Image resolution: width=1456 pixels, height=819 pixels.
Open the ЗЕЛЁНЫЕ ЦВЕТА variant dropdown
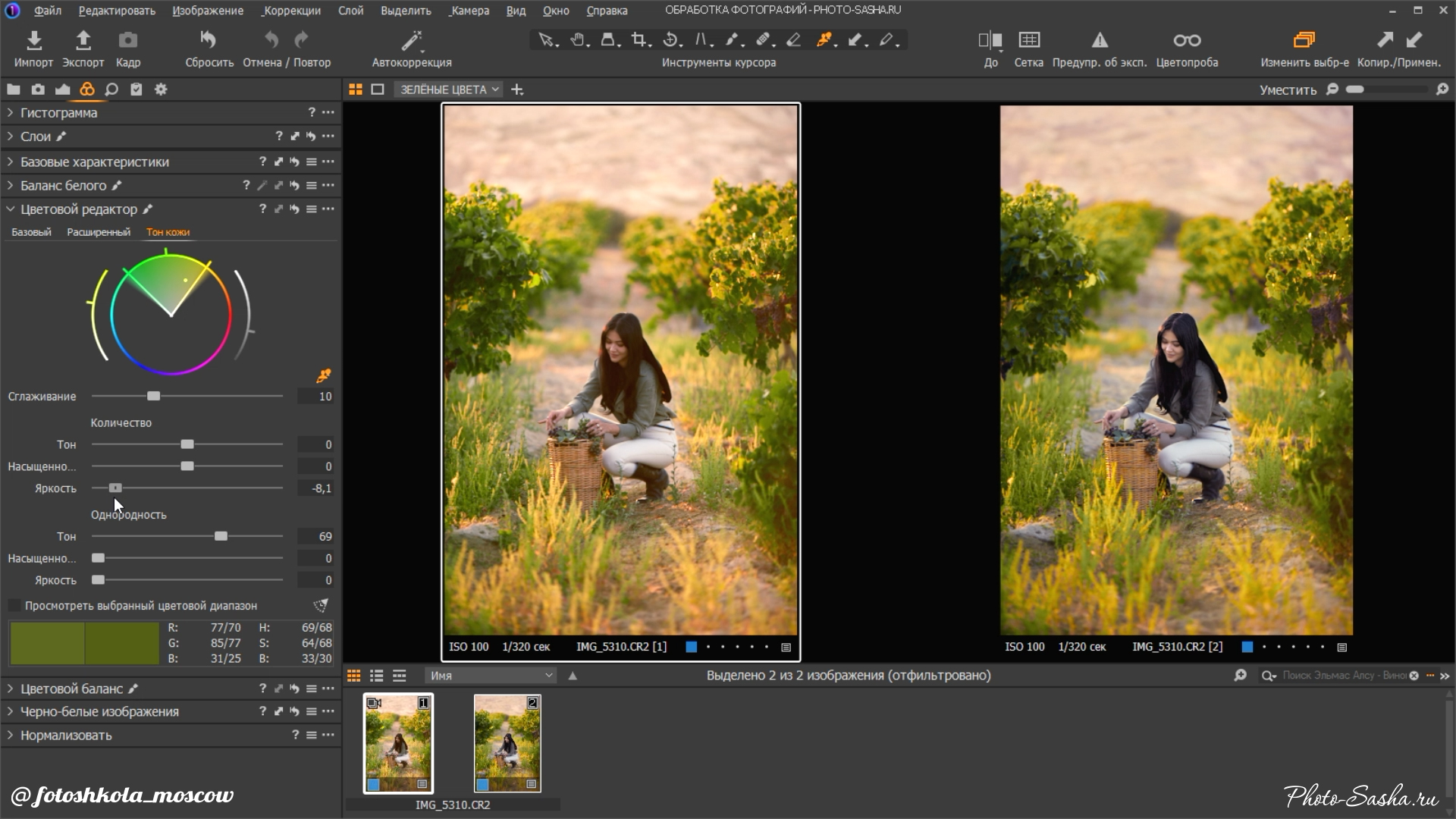pyautogui.click(x=449, y=89)
